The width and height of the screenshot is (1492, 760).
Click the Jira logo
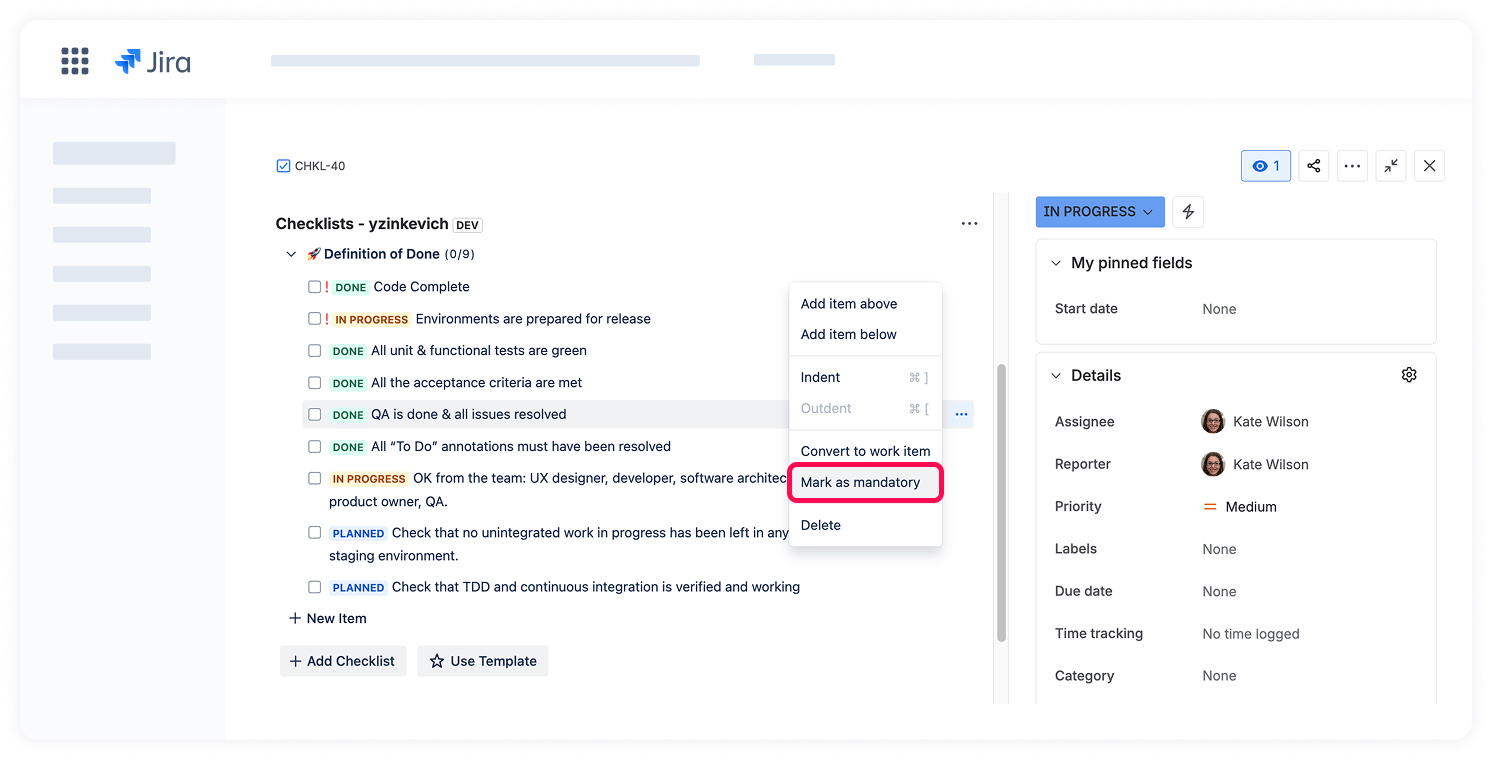click(153, 62)
